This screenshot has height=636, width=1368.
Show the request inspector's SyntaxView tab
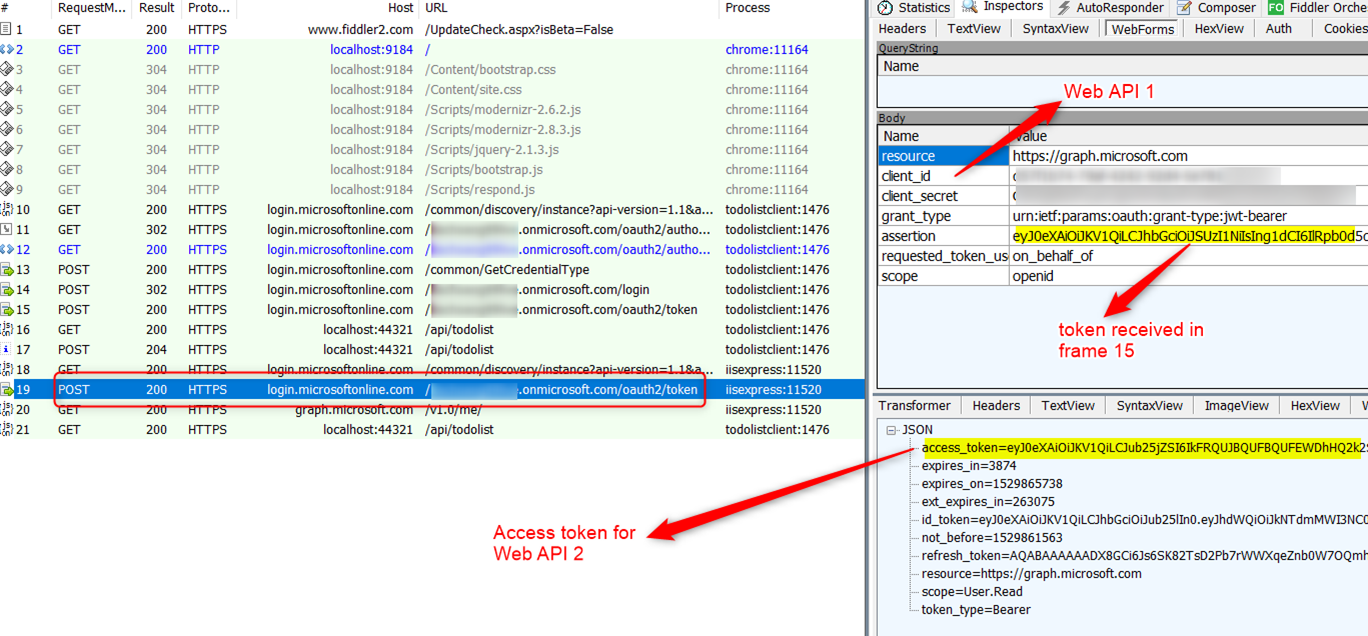(x=1055, y=29)
